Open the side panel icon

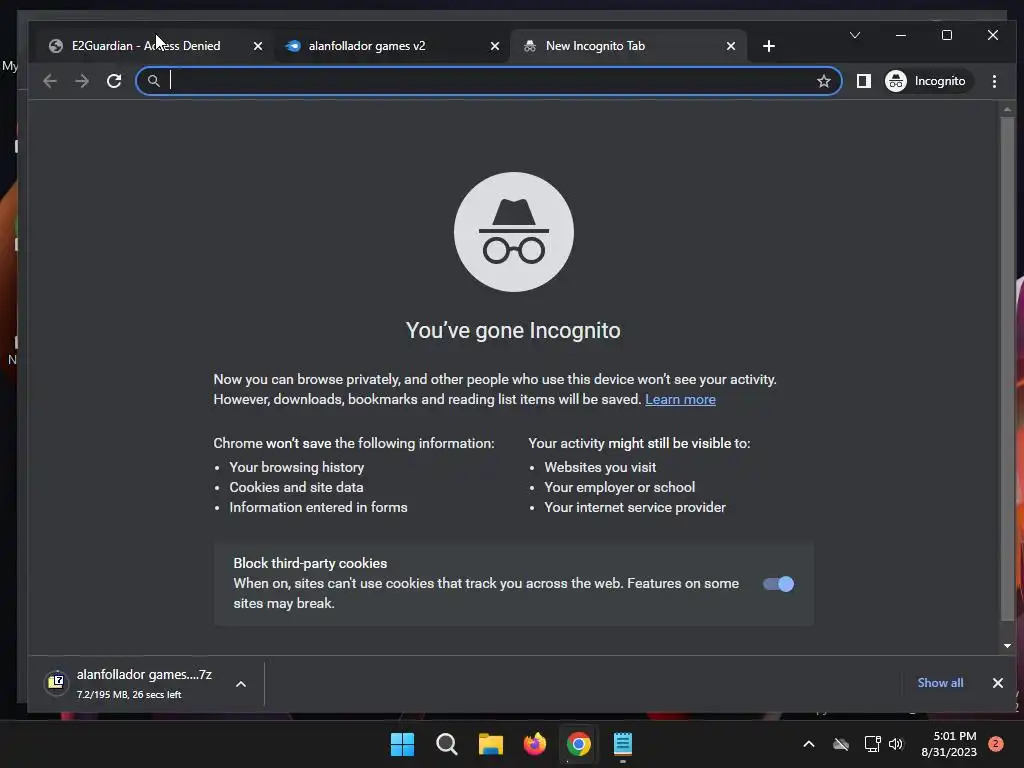(863, 81)
